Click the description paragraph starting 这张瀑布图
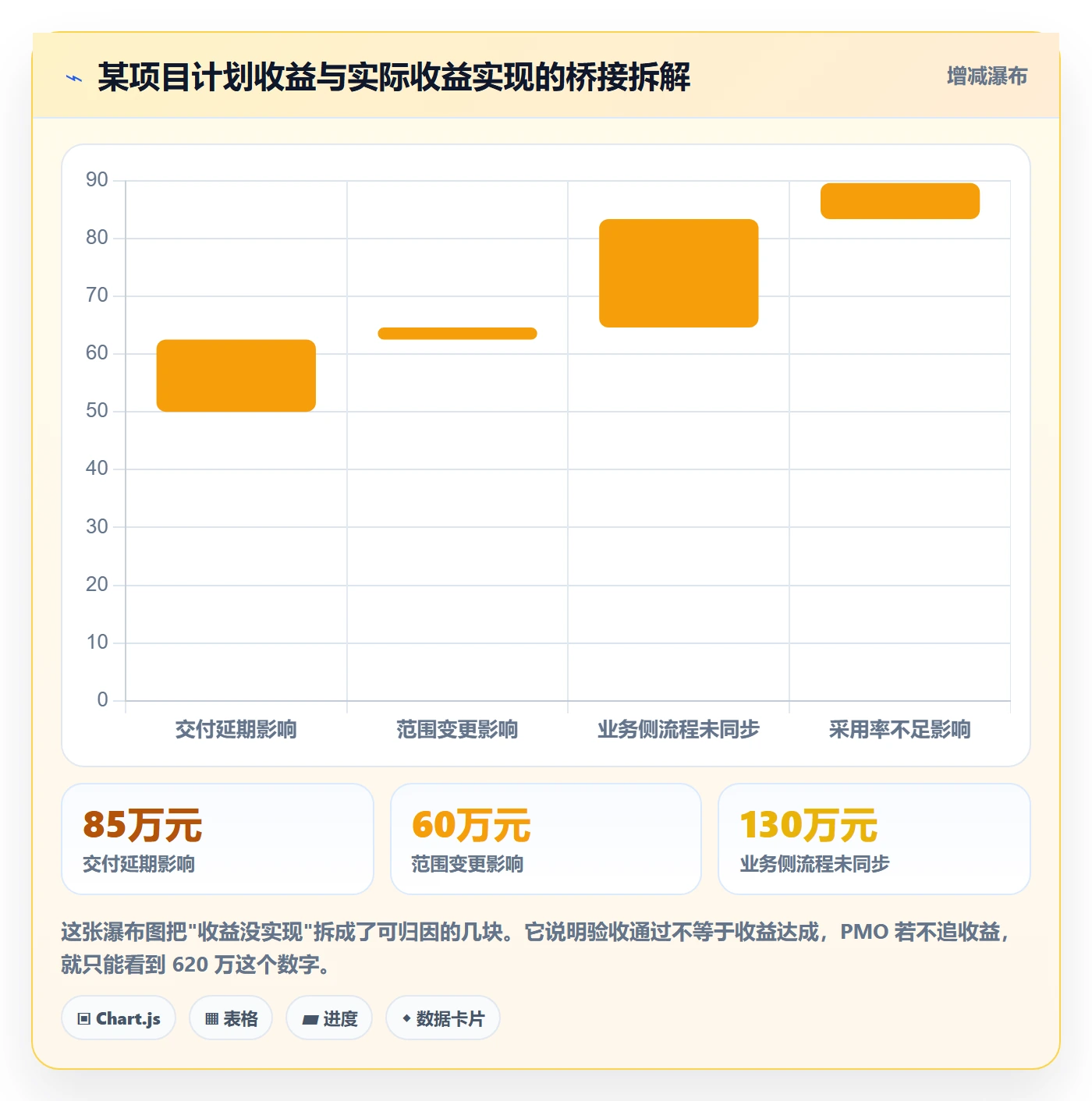1092x1101 pixels. coord(537,948)
